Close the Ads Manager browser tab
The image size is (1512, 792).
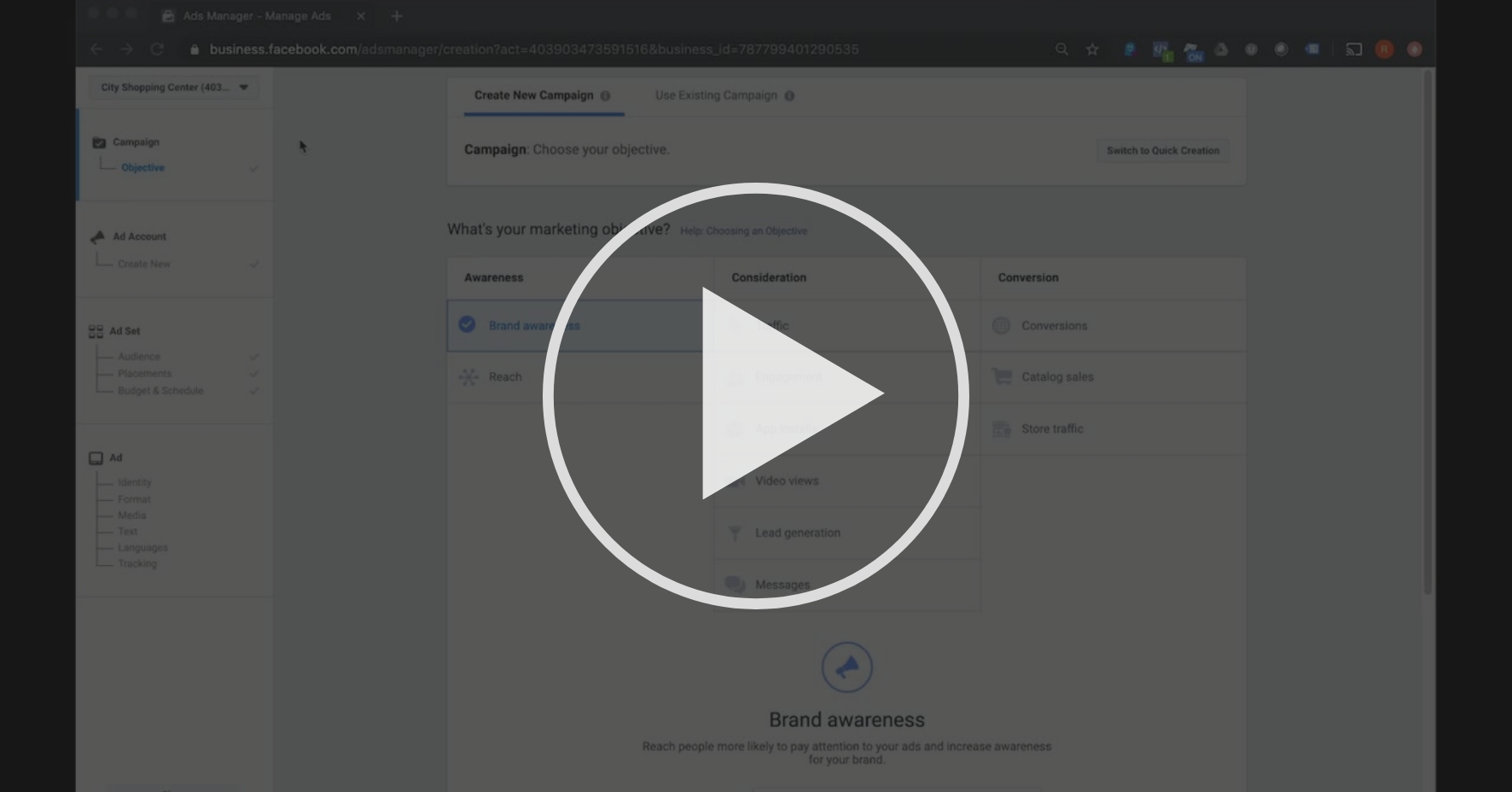pyautogui.click(x=361, y=15)
